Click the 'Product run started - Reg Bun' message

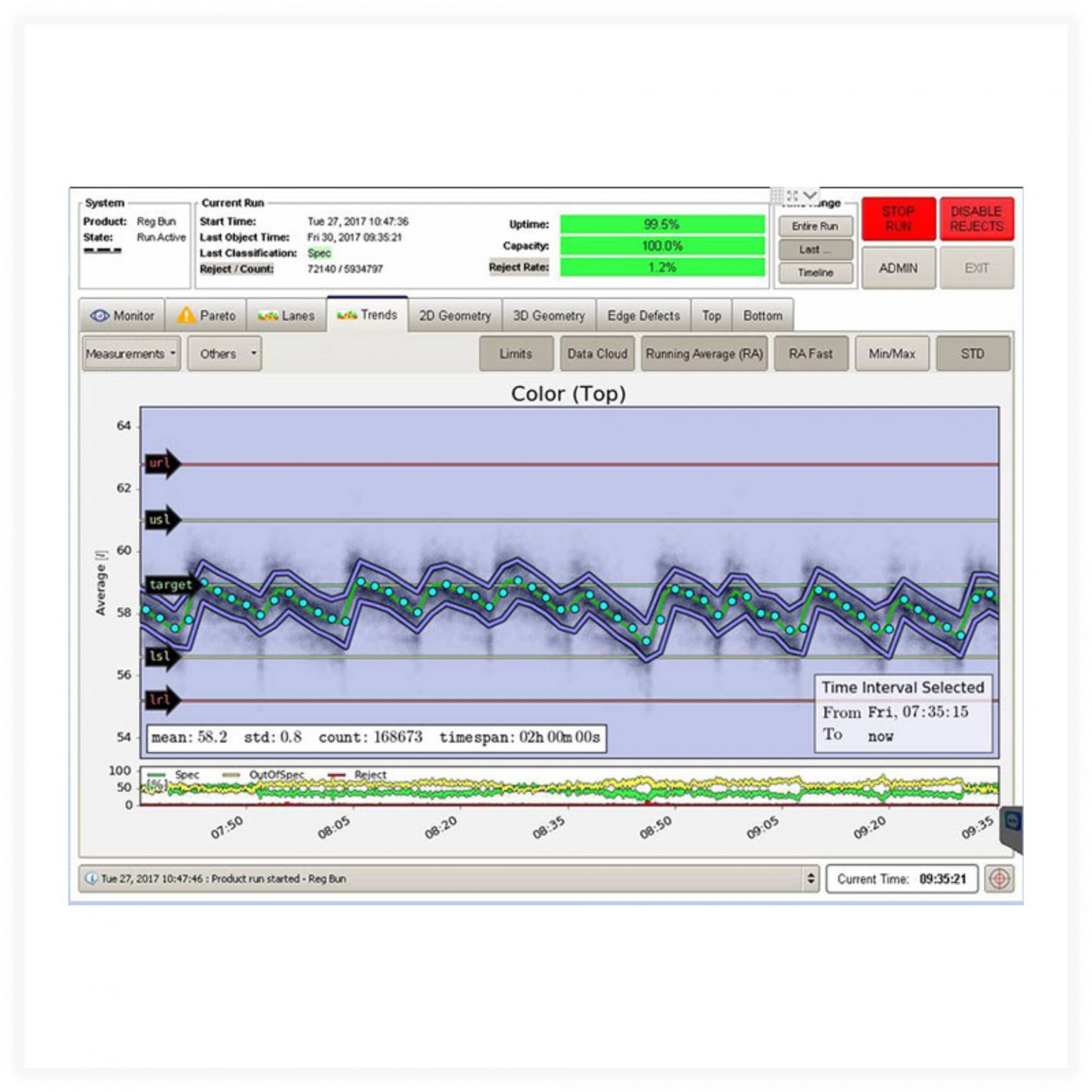coord(279,879)
